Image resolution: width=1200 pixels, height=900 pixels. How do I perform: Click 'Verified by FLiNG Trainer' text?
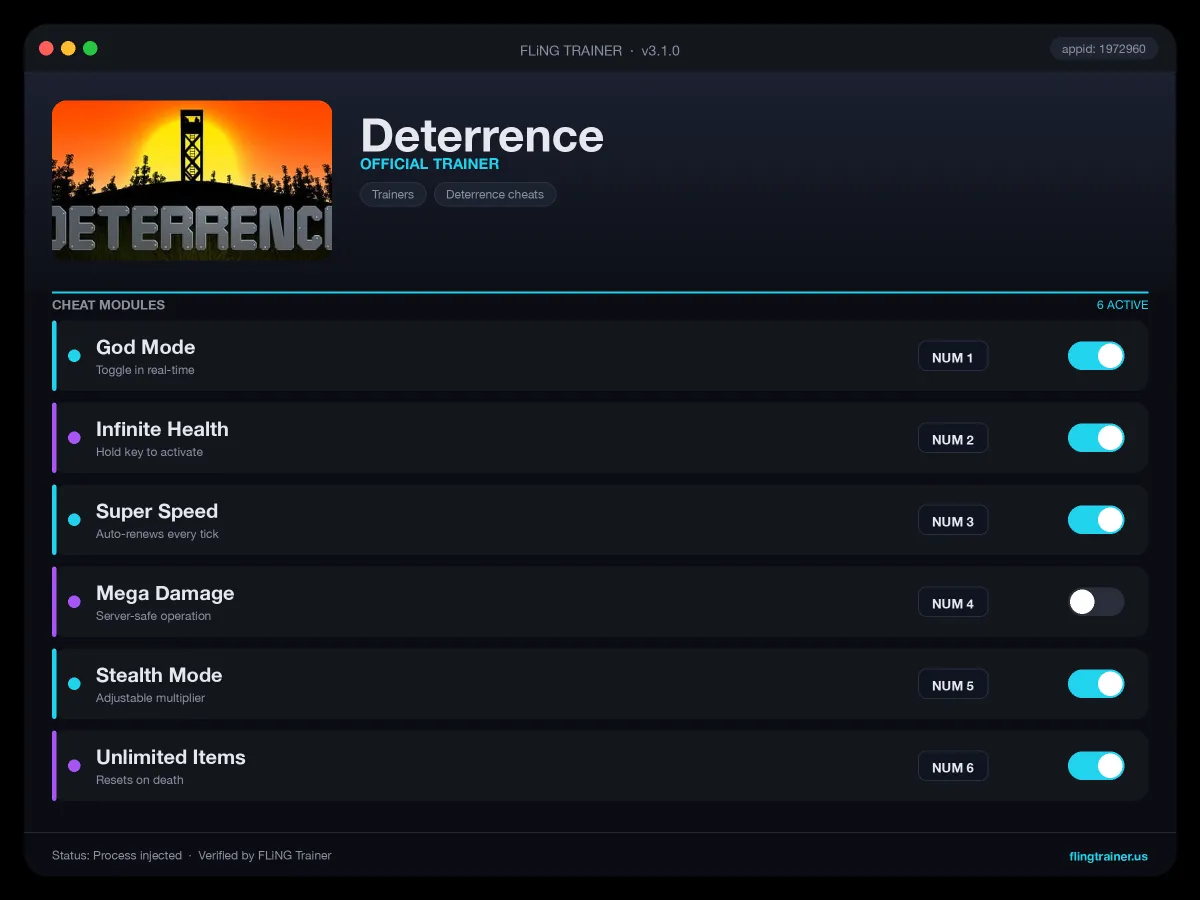coord(265,856)
